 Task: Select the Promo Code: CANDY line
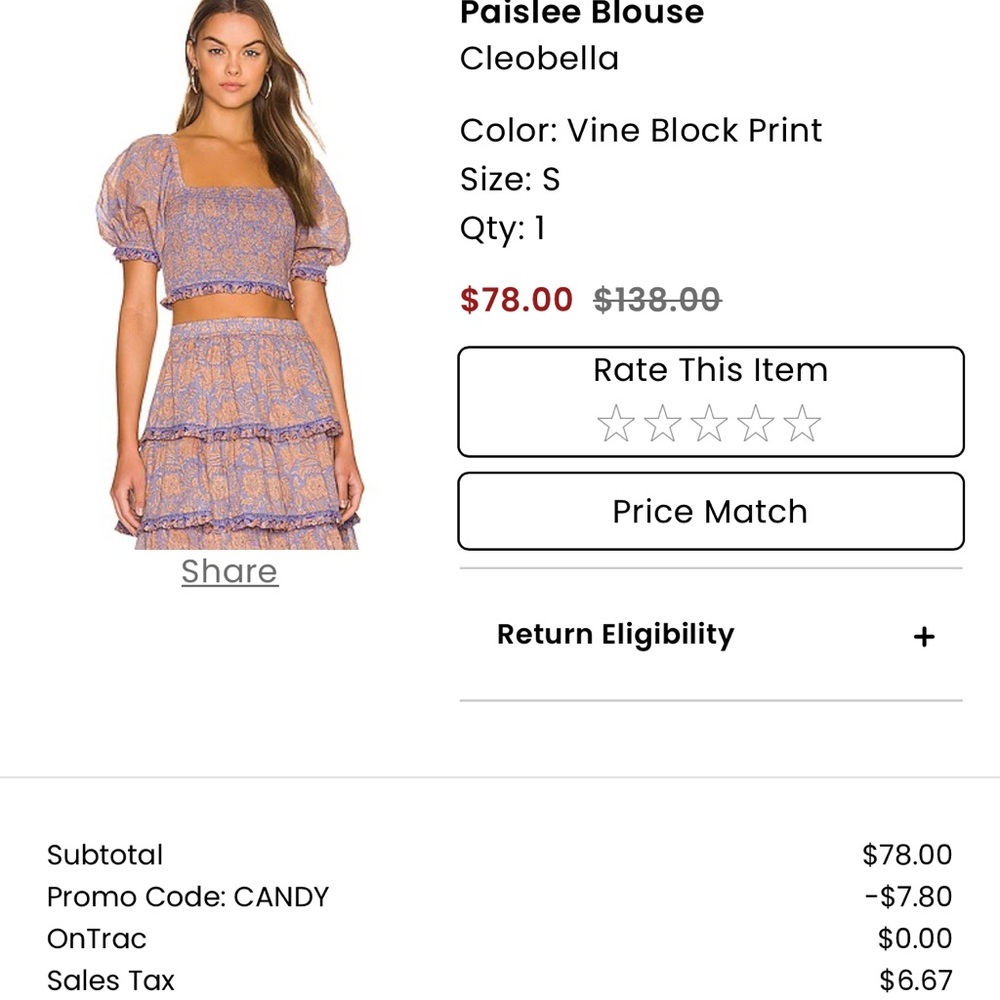pyautogui.click(x=188, y=897)
